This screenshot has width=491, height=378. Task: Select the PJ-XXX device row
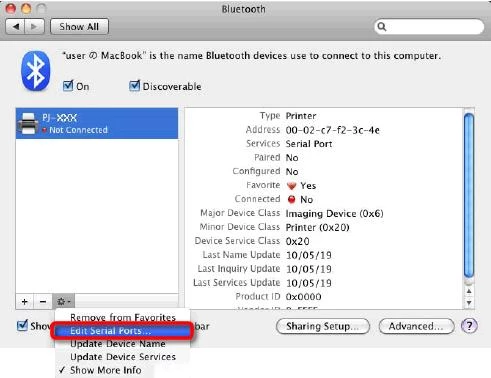(97, 123)
